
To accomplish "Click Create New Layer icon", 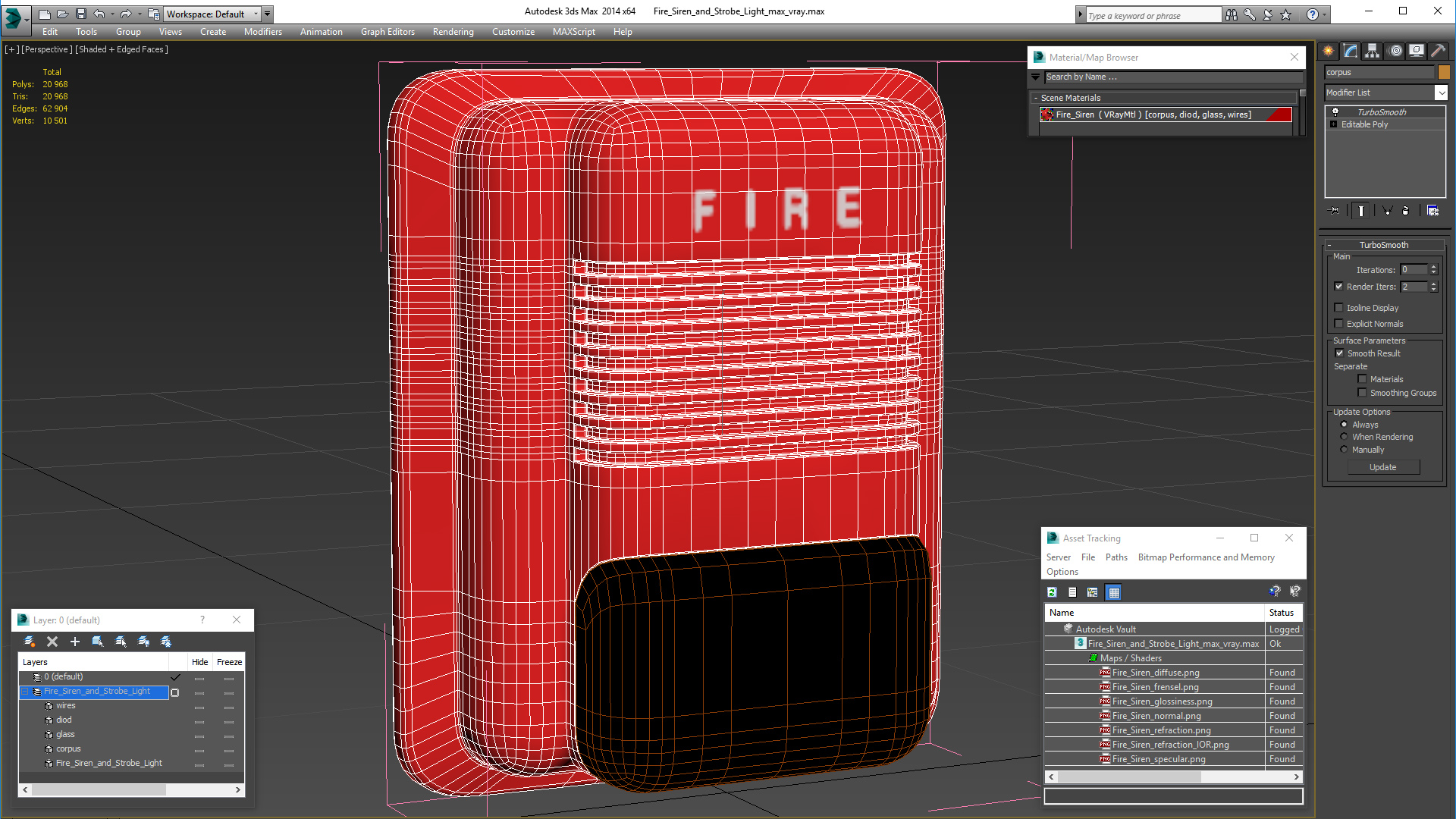I will (x=30, y=642).
